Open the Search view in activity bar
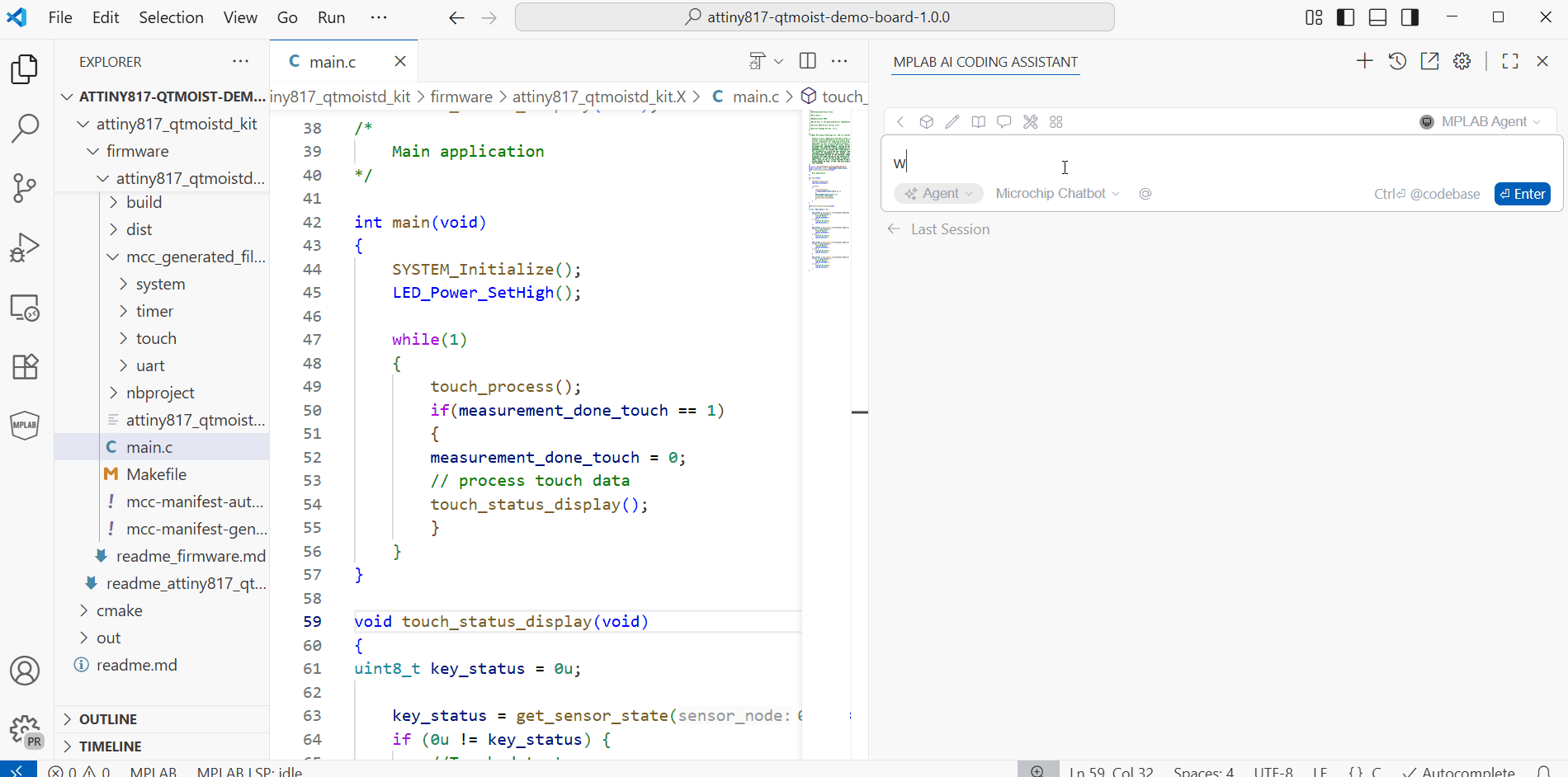1568x777 pixels. (25, 129)
